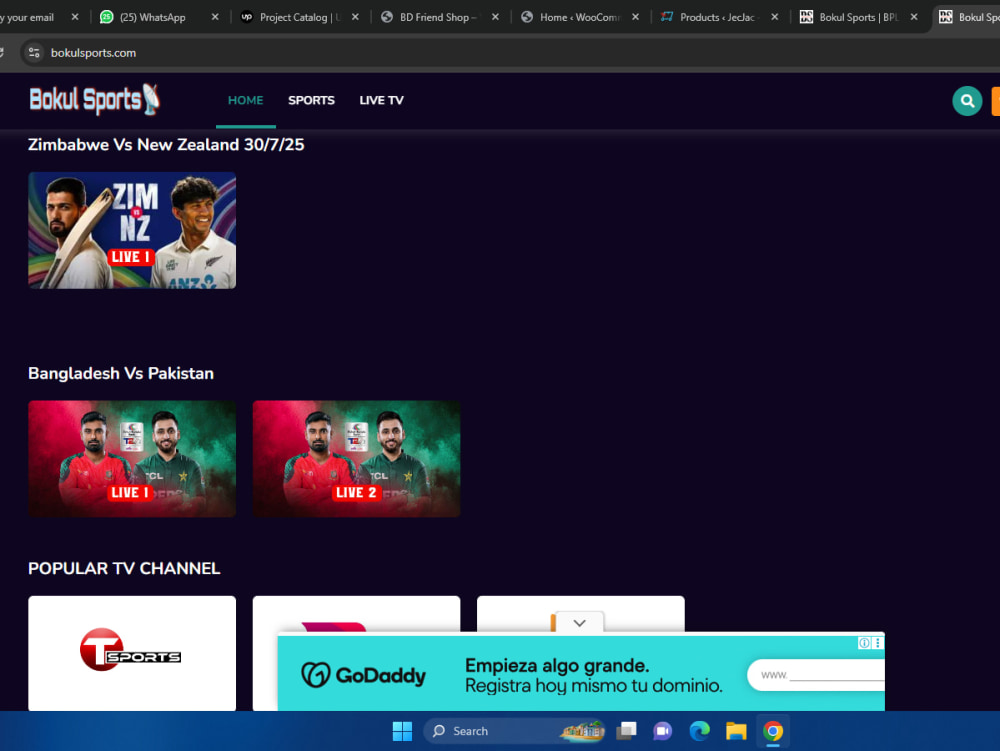Click 'Zimbabwe Vs New Zealand 30/7/25' heading
The height and width of the screenshot is (751, 1000).
pos(166,145)
